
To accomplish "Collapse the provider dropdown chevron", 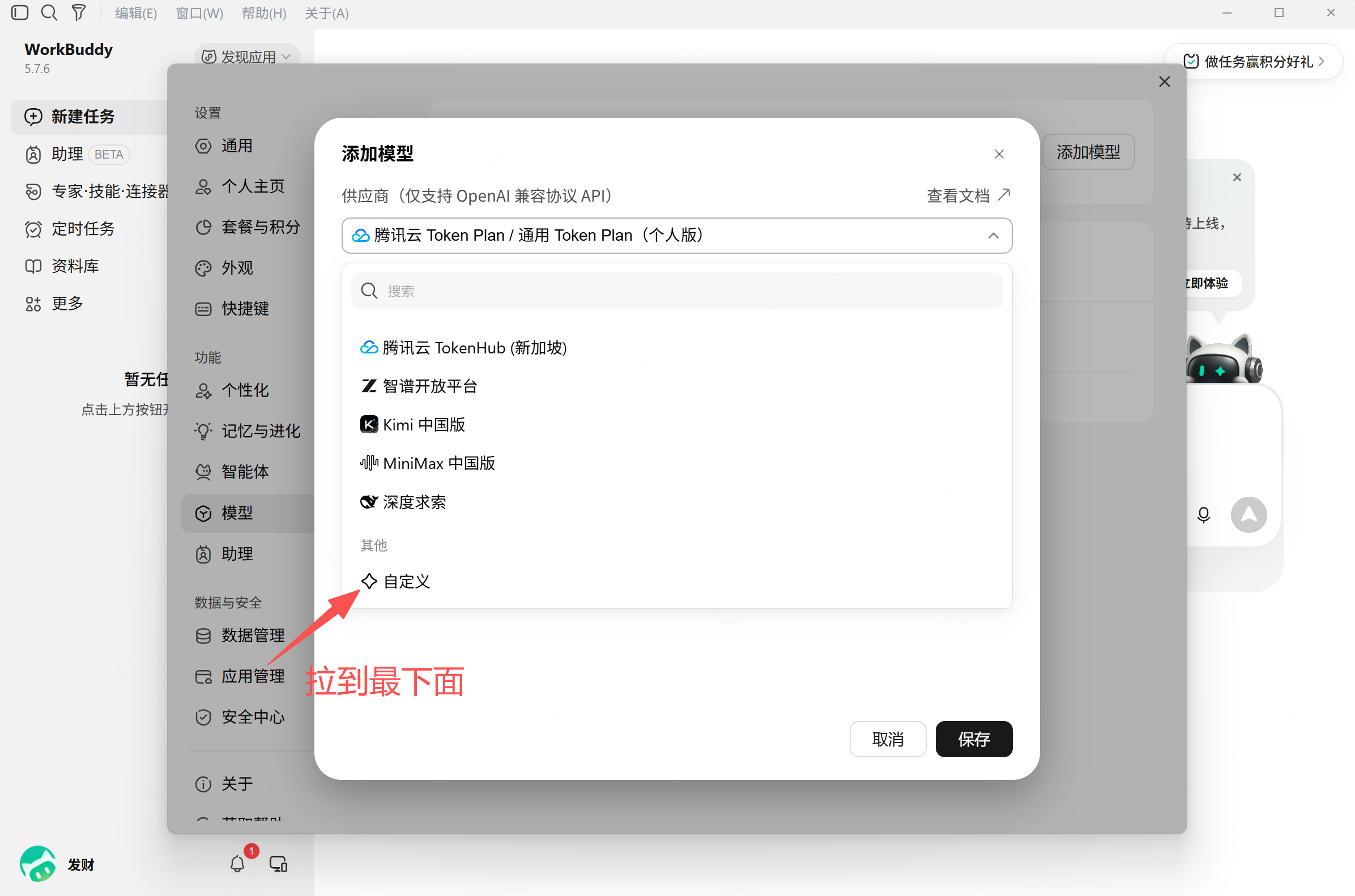I will pos(993,236).
